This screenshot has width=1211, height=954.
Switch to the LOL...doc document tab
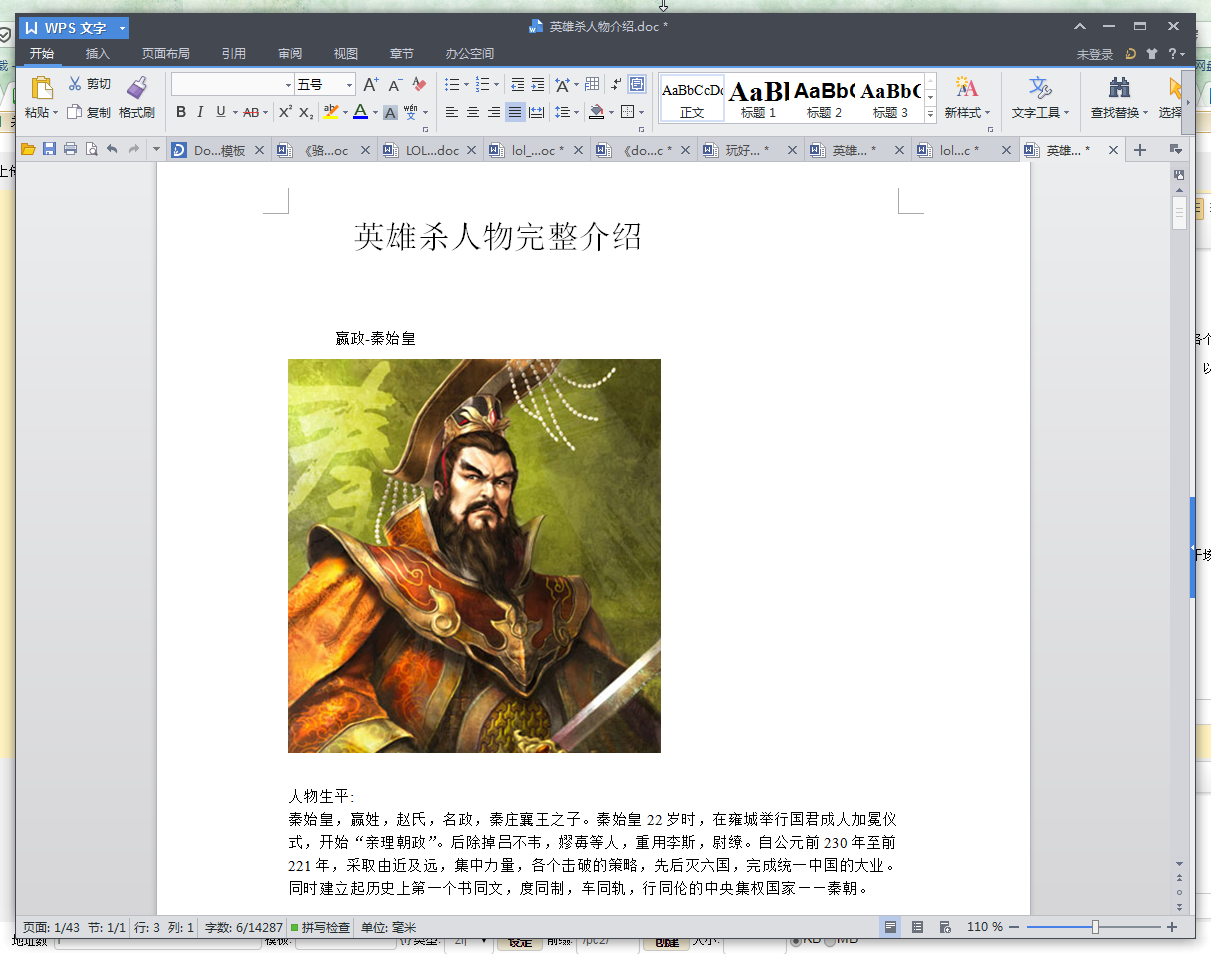(431, 151)
